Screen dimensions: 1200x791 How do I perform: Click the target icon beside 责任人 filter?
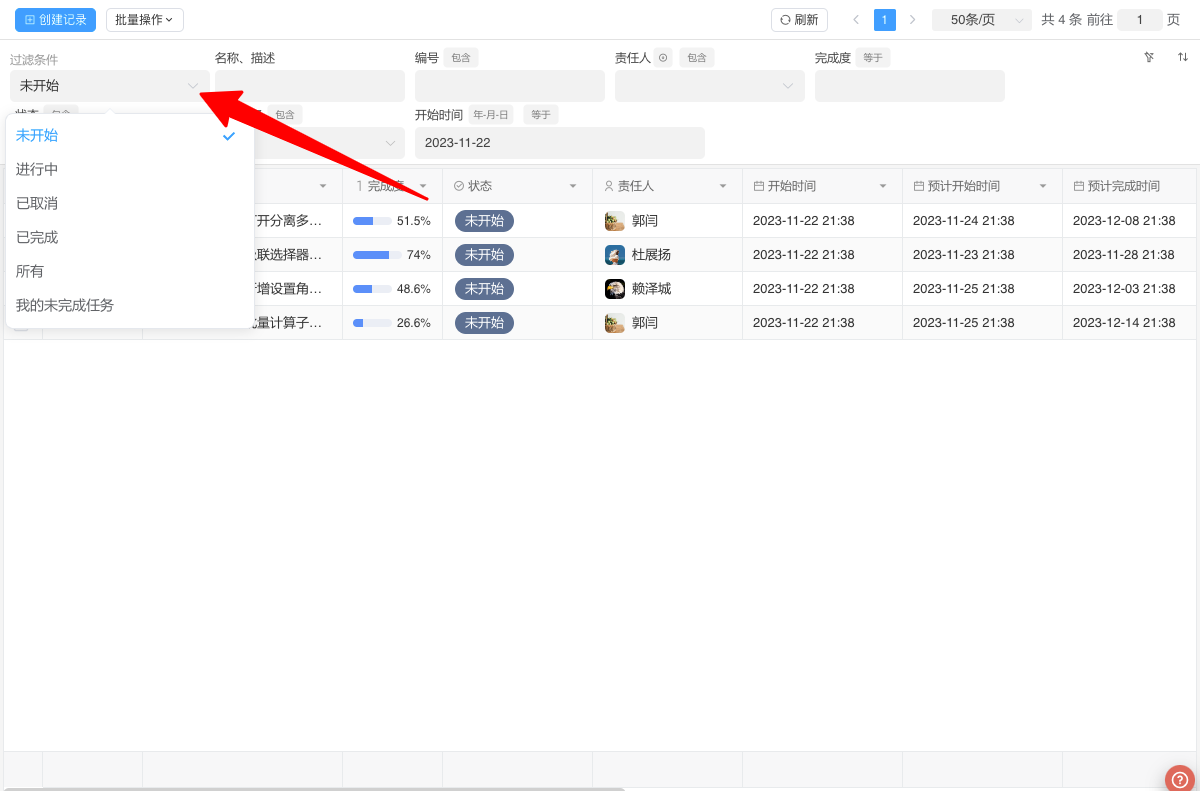click(x=664, y=58)
